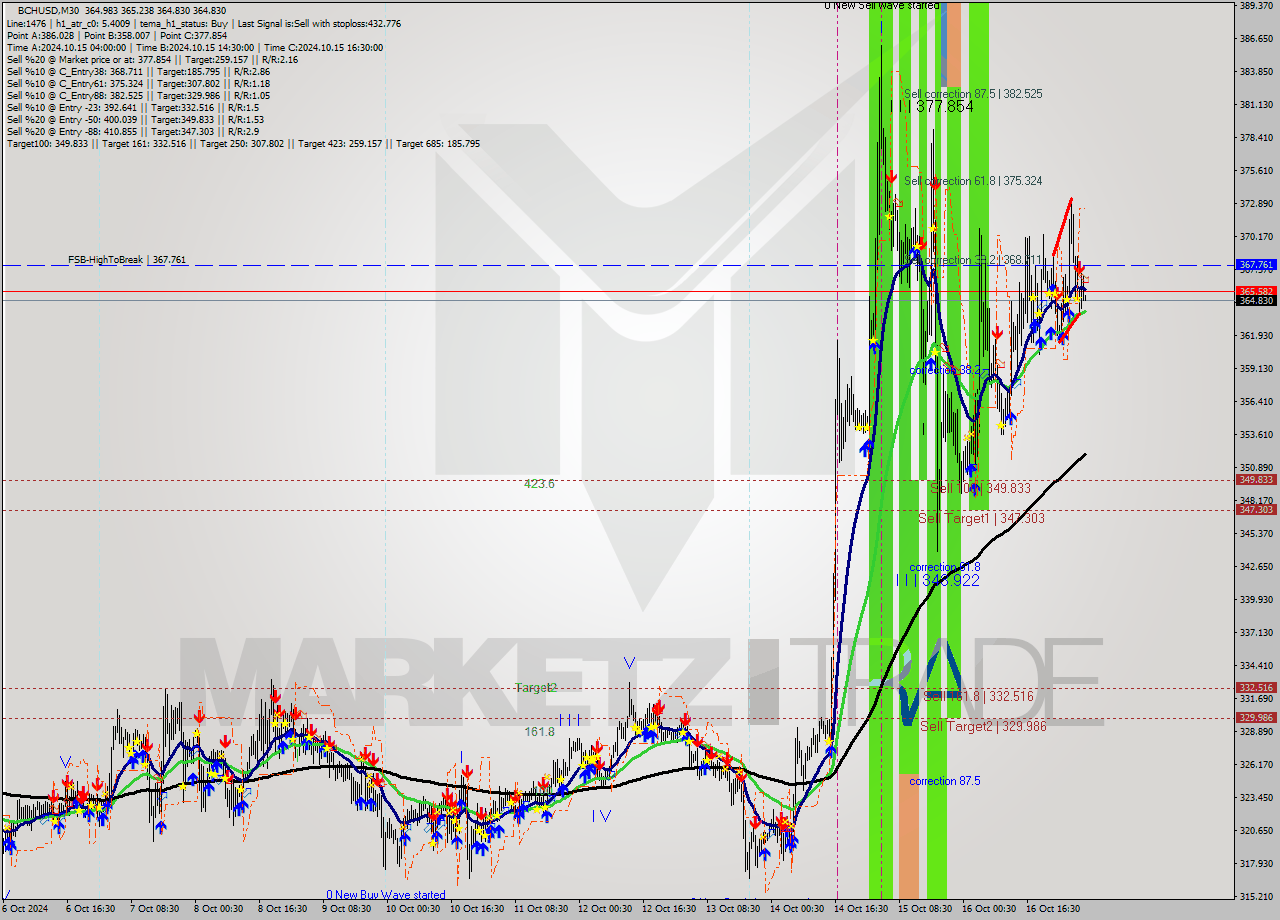This screenshot has width=1280, height=920.
Task: Select the red 329.986 axis price tag
Action: coord(1256,718)
